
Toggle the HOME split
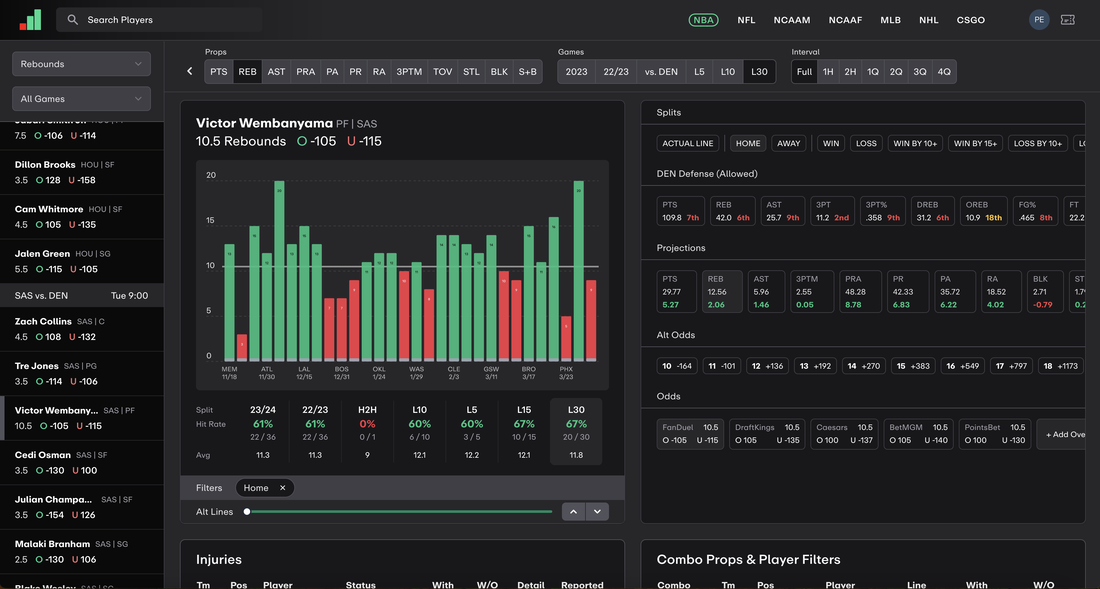(x=748, y=143)
